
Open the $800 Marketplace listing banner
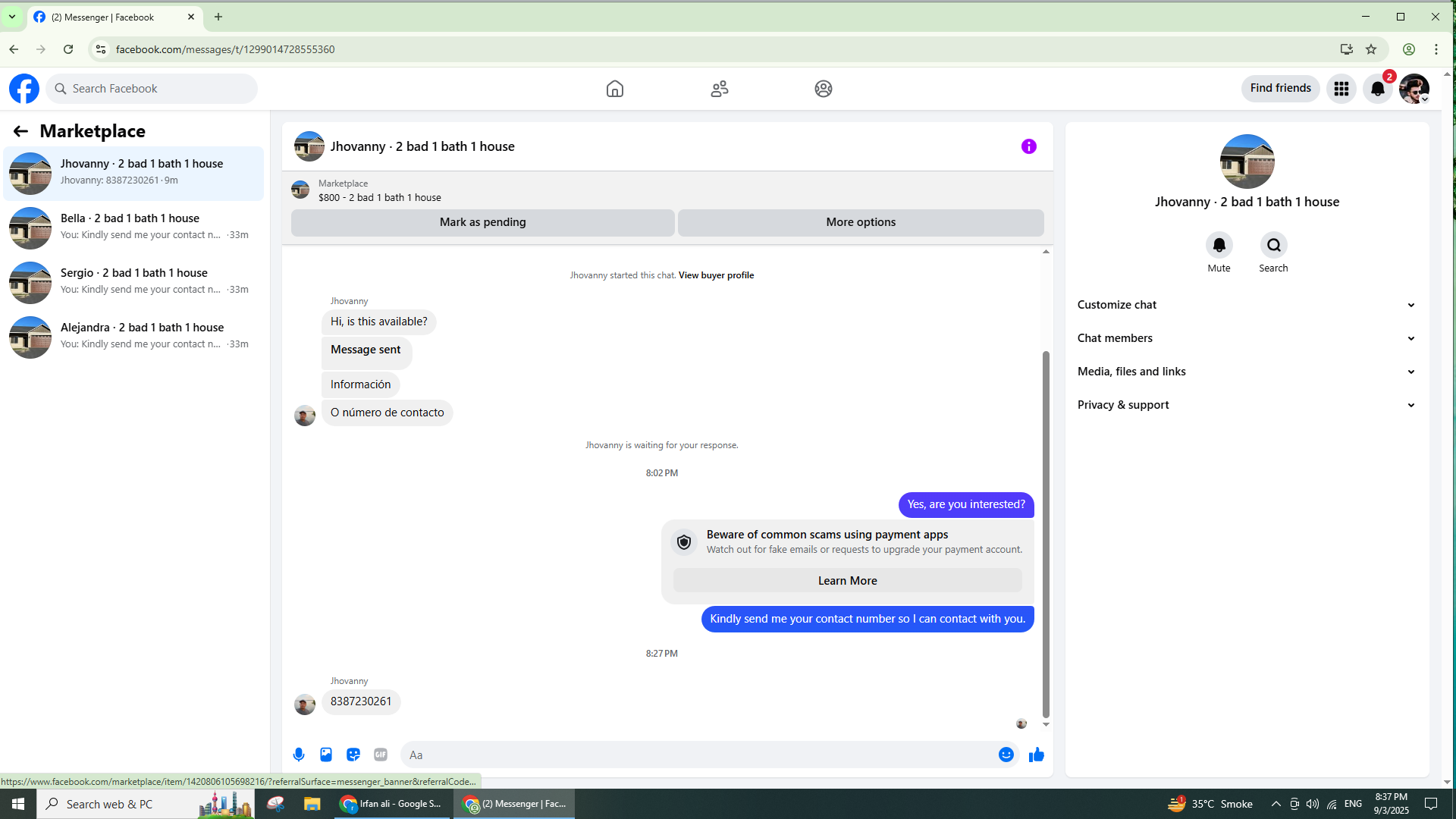pyautogui.click(x=667, y=190)
